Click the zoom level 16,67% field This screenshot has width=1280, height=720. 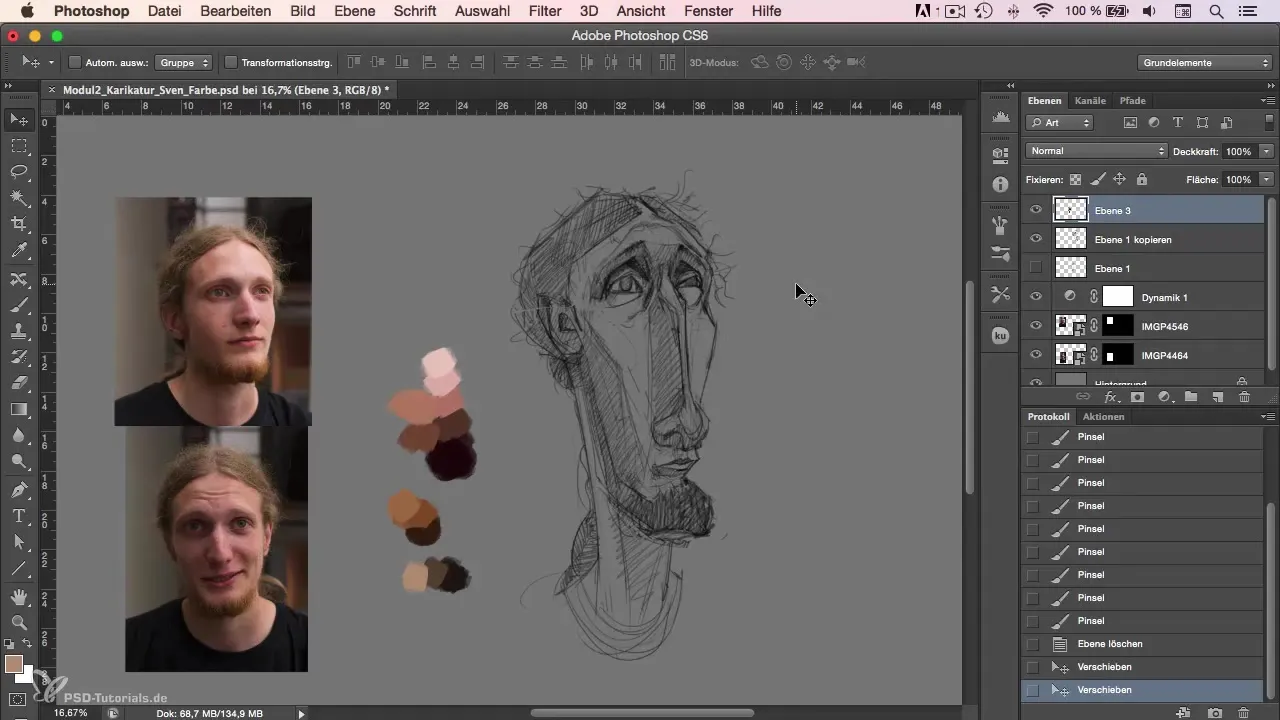click(70, 714)
